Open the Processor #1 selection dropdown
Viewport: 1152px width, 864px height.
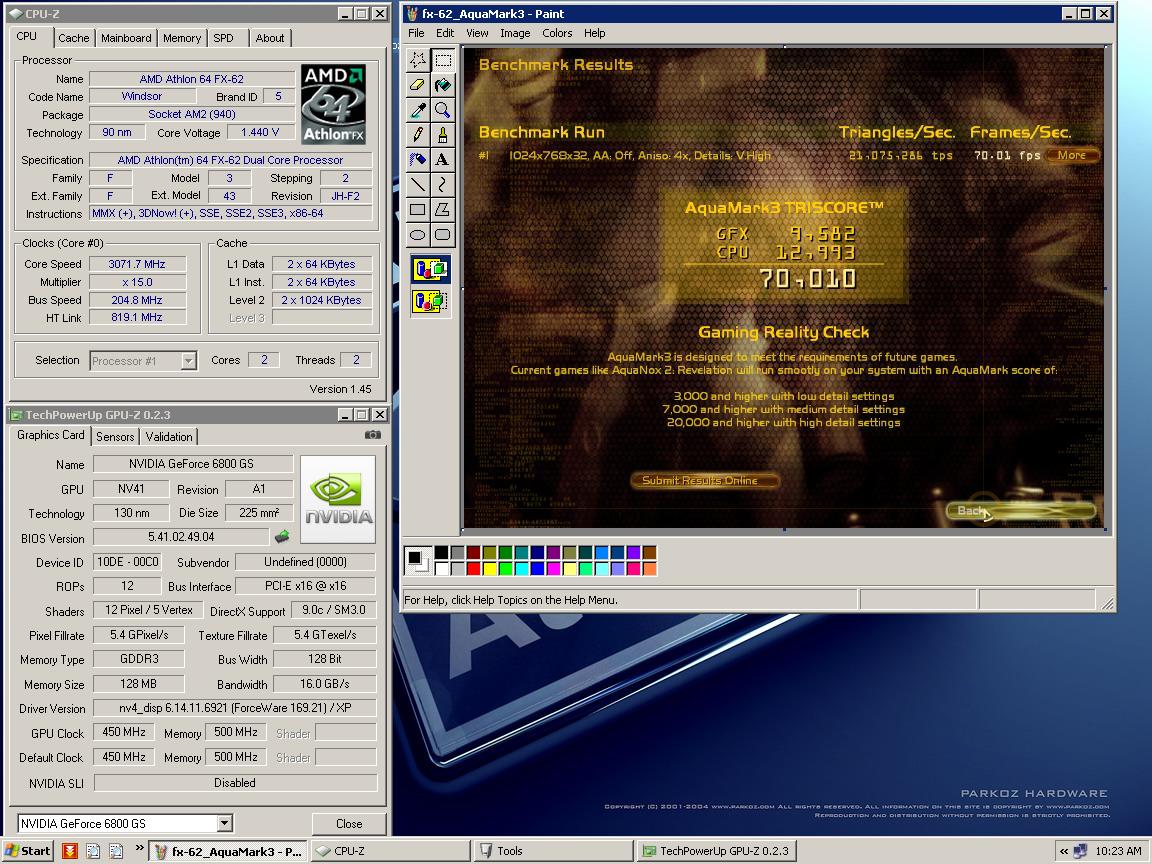(189, 361)
